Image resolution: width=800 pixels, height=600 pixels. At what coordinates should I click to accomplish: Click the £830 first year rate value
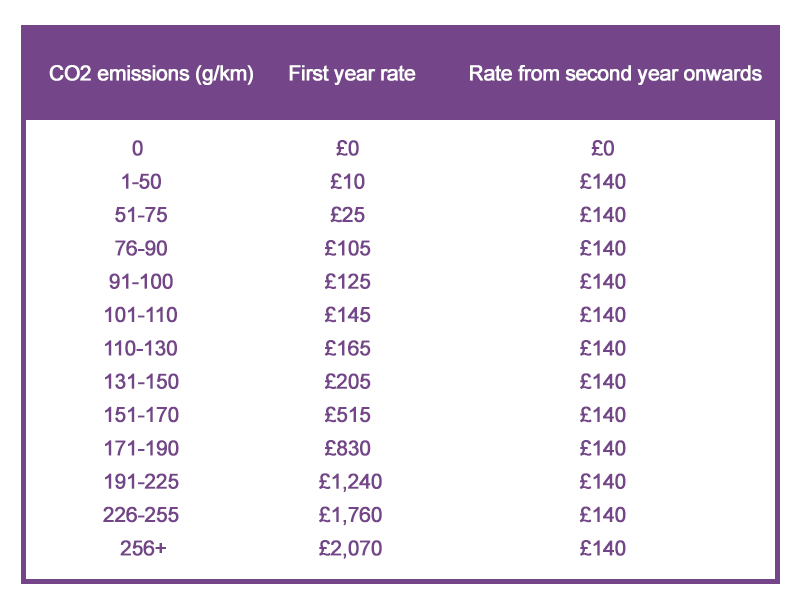coord(348,448)
